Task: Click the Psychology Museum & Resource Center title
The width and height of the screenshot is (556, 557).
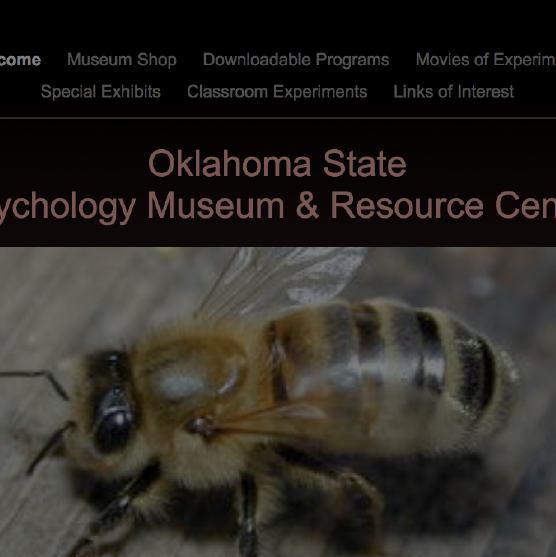Action: coord(278,206)
